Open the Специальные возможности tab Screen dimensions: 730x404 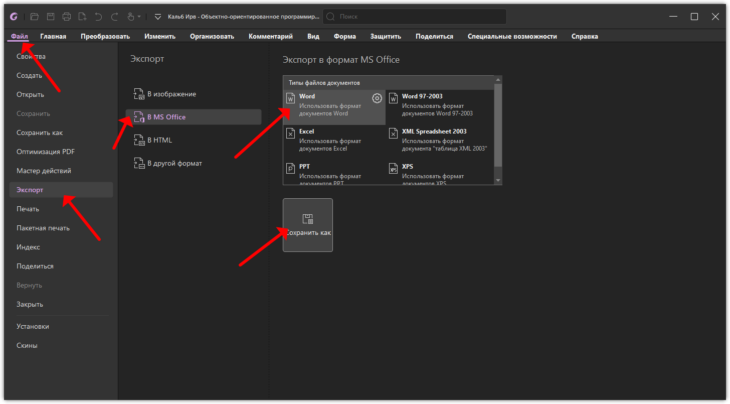click(x=512, y=36)
